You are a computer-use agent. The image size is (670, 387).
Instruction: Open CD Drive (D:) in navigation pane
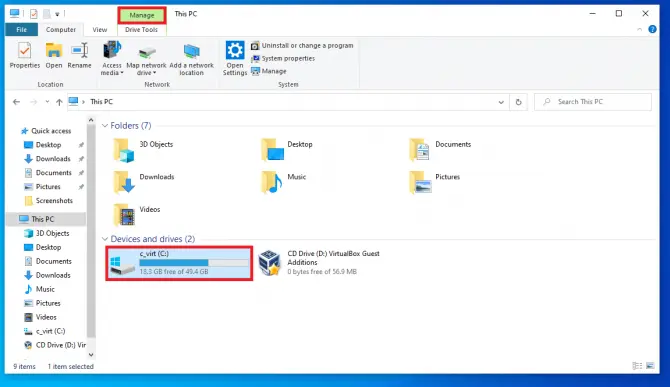click(x=60, y=345)
